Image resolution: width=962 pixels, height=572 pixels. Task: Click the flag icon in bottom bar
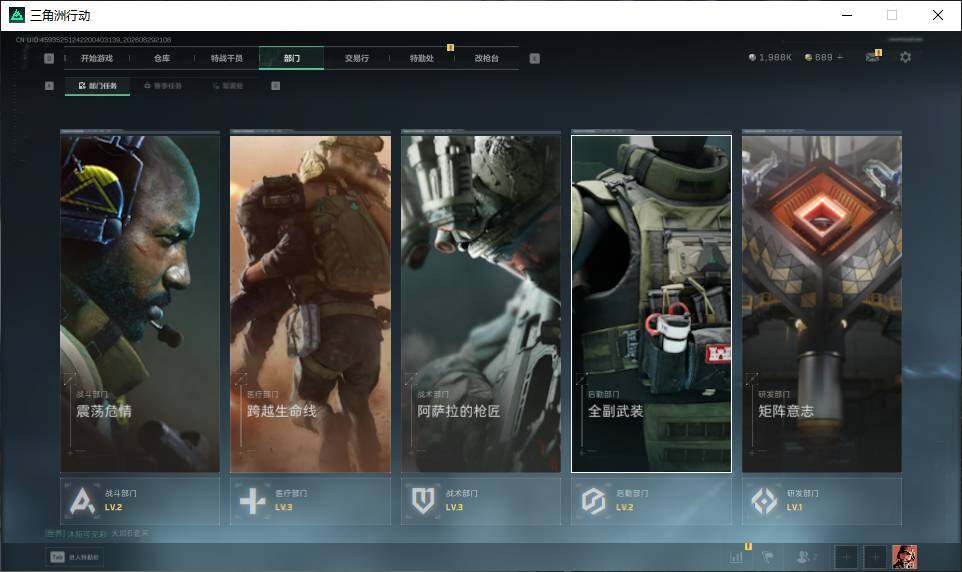tap(768, 557)
